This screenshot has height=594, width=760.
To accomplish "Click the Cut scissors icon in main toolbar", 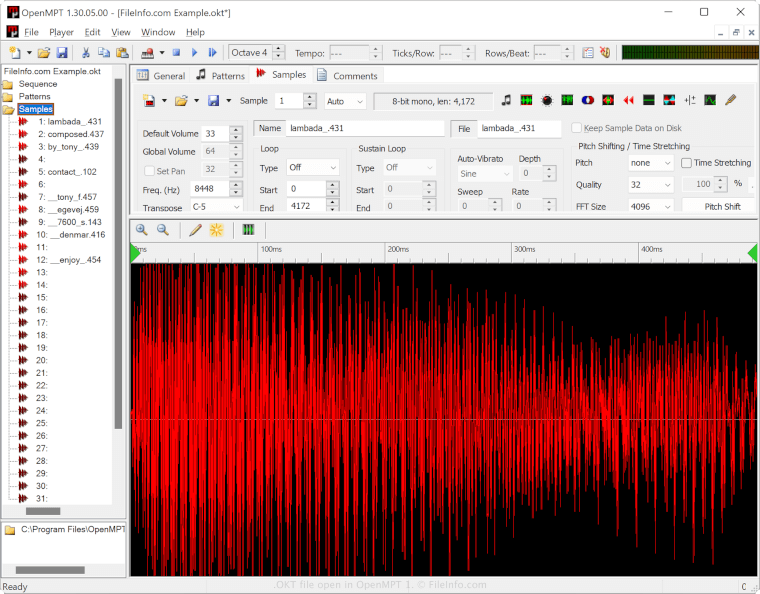I will (x=86, y=52).
